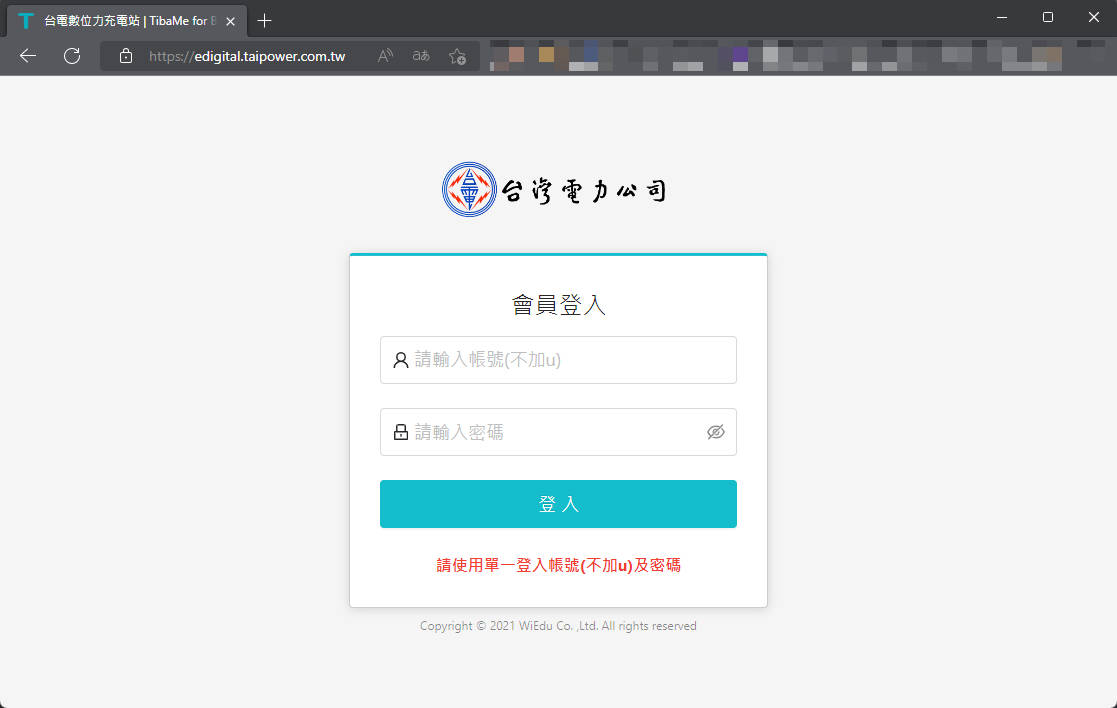Add page to favorites star icon
Screen dimensions: 1117x708
click(457, 56)
